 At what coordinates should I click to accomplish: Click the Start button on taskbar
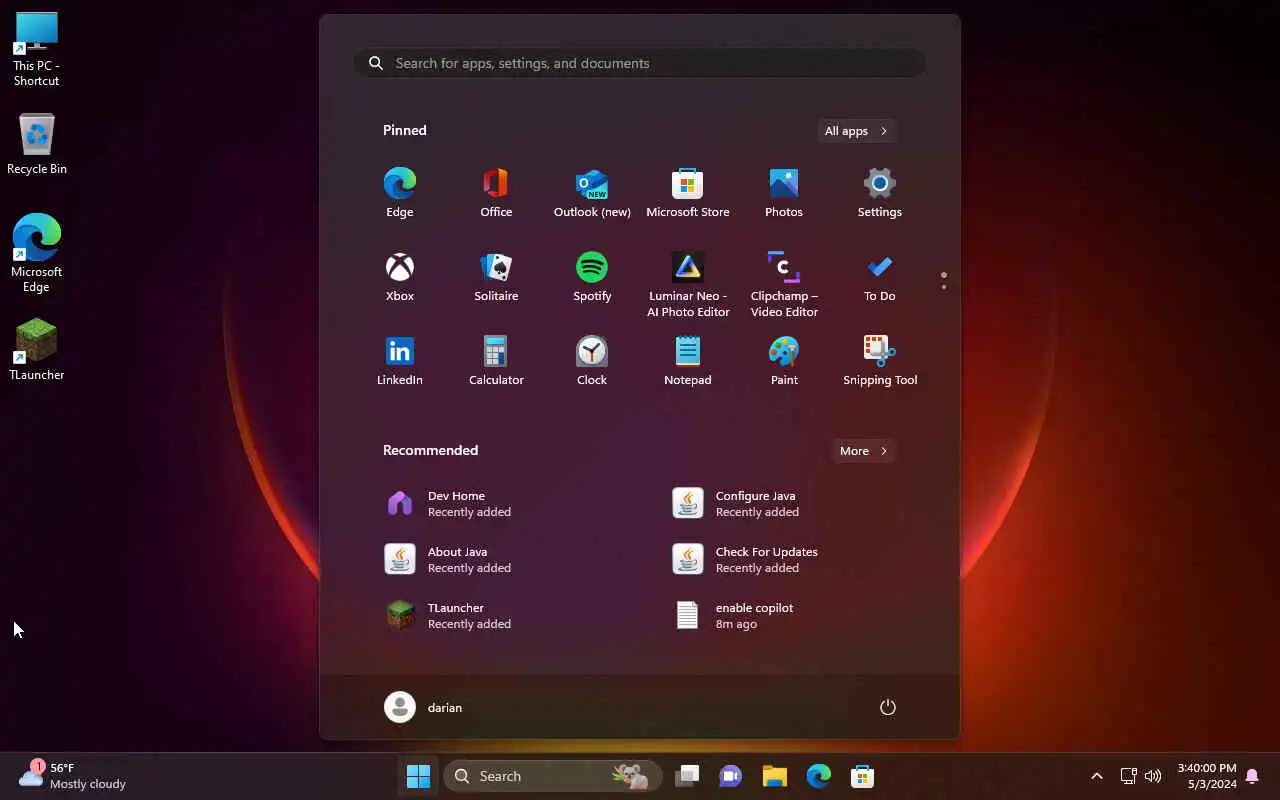(x=418, y=776)
